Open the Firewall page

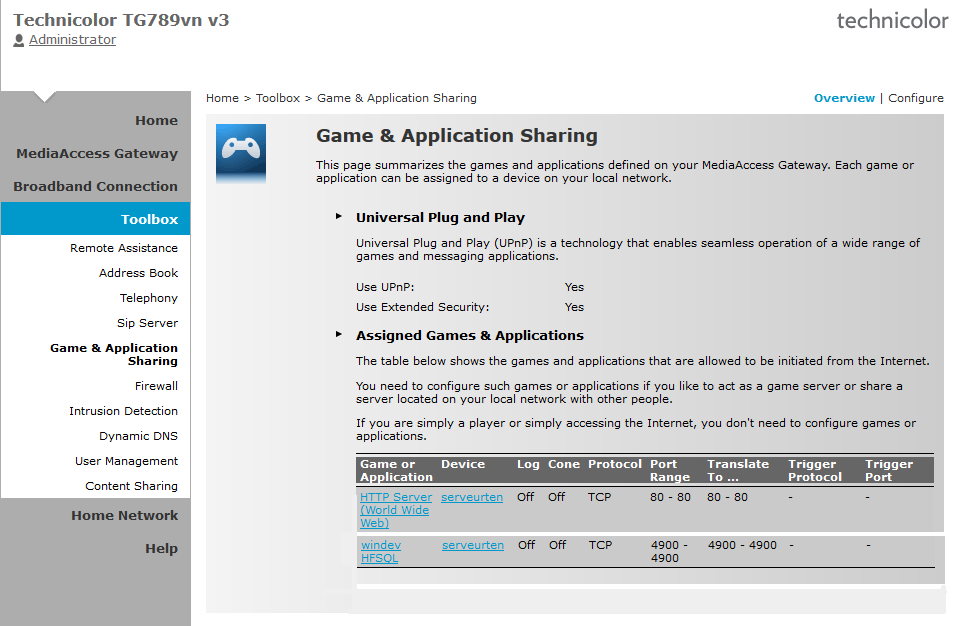[x=157, y=385]
